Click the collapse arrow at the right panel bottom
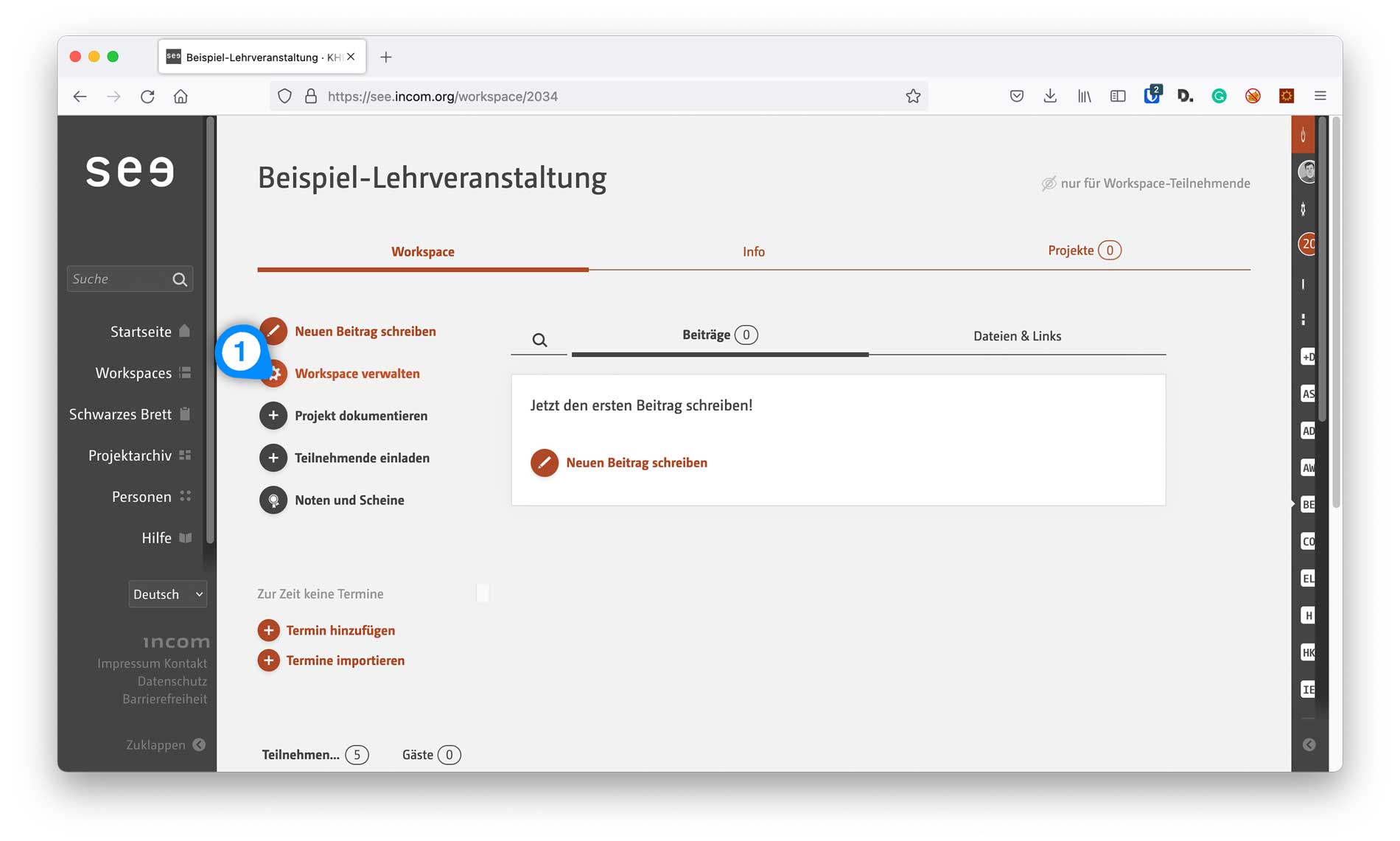The height and width of the screenshot is (841, 1400). coord(1309,744)
